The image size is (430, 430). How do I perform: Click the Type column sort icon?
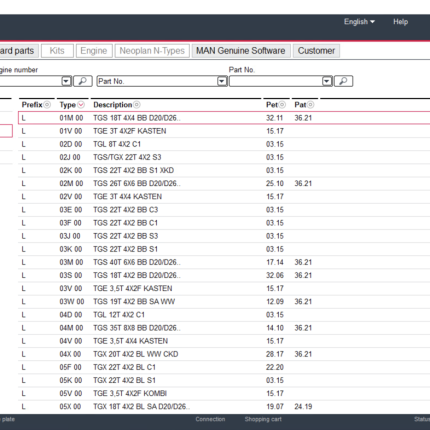(x=81, y=105)
